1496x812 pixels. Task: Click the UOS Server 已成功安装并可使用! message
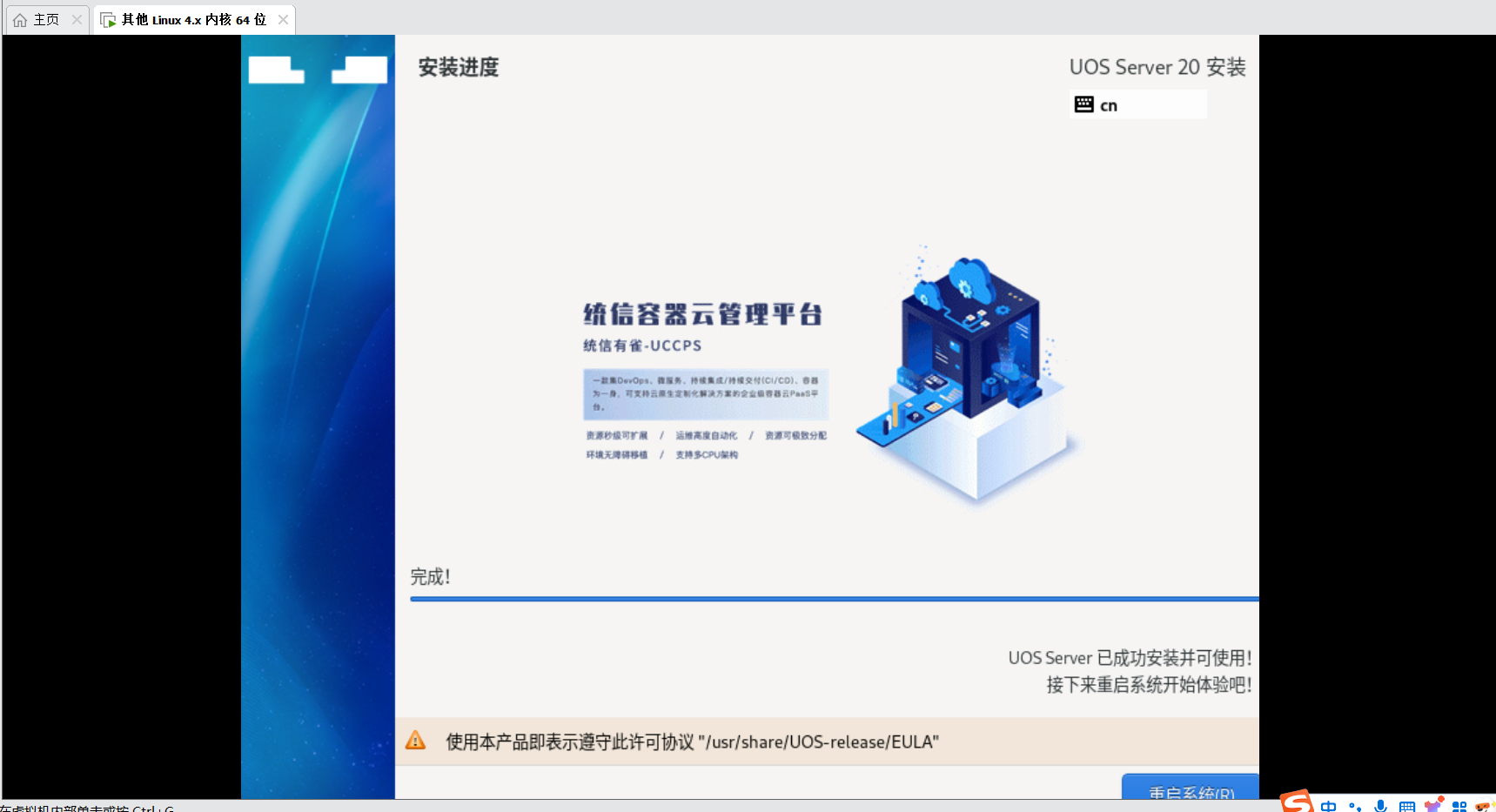pyautogui.click(x=1130, y=658)
